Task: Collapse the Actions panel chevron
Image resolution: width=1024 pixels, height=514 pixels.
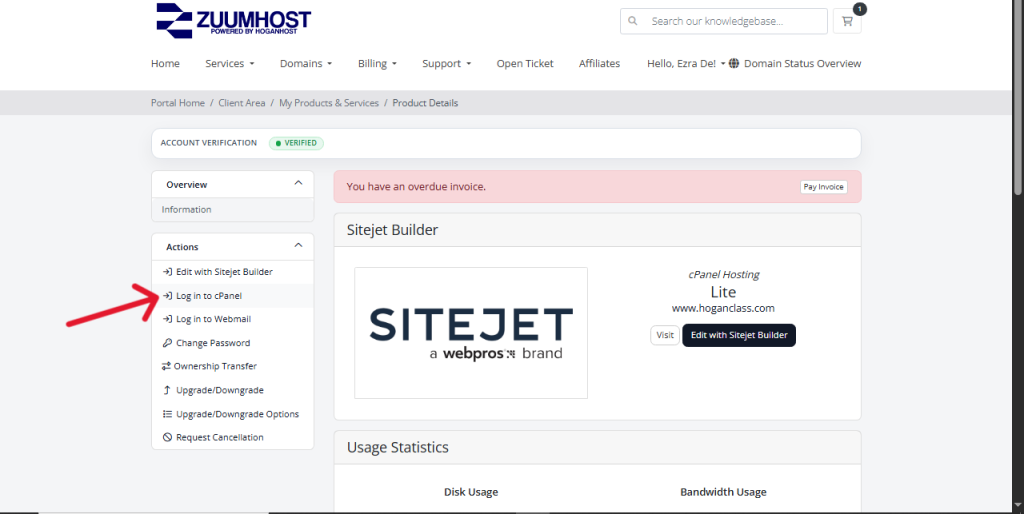Action: click(298, 246)
